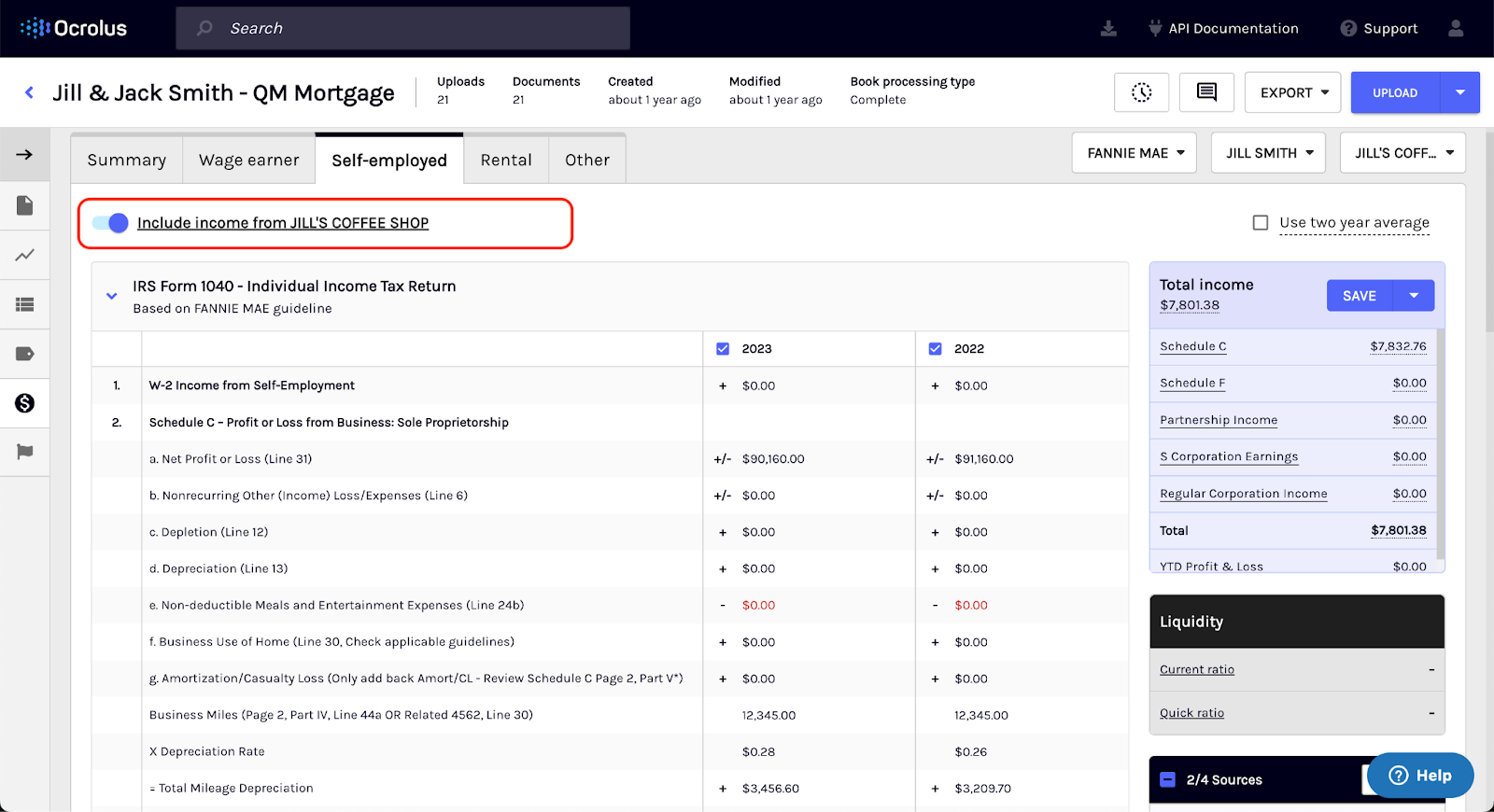Open the user profile icon
This screenshot has width=1494, height=812.
click(x=1455, y=29)
